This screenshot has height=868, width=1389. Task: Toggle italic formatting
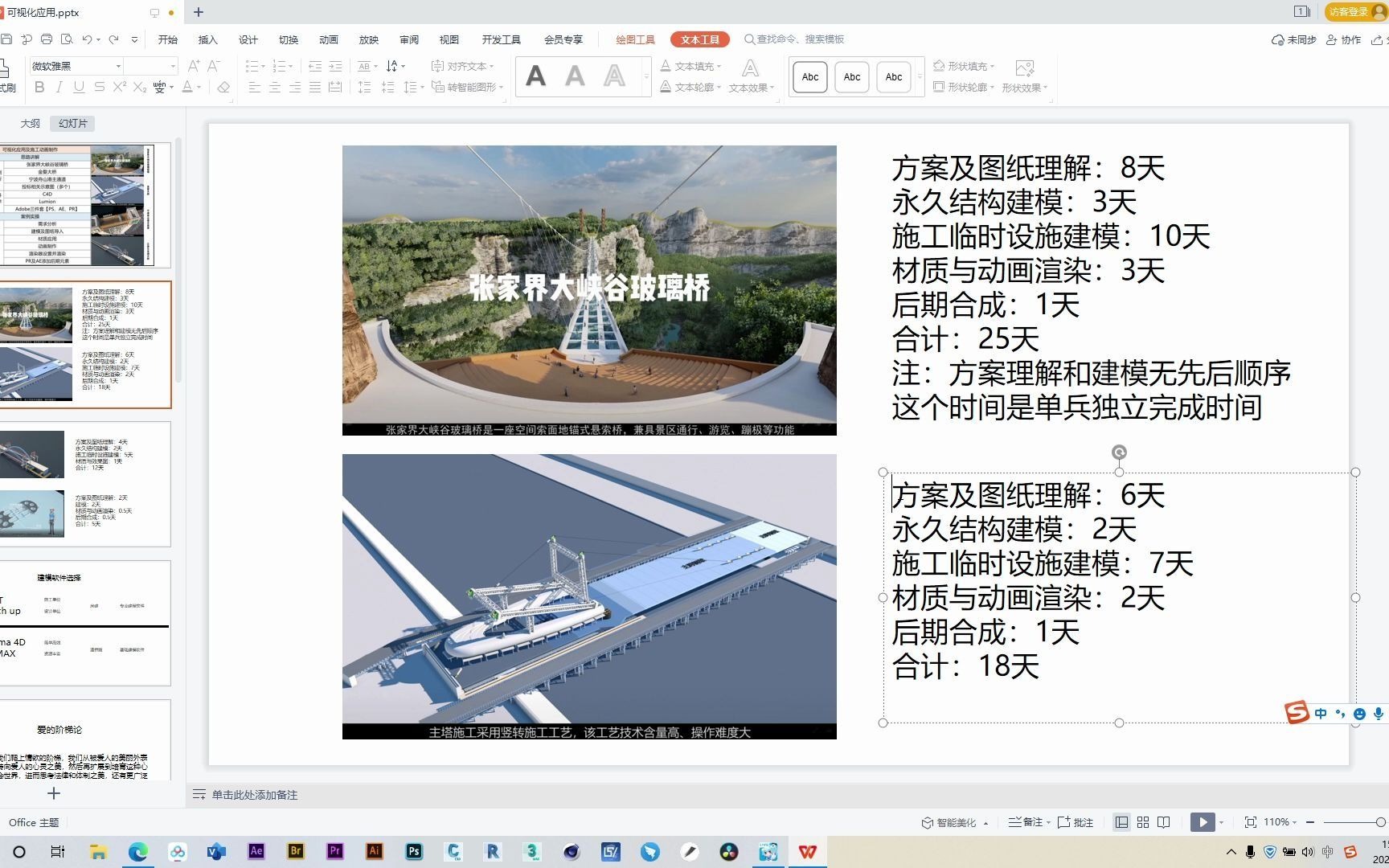(59, 87)
